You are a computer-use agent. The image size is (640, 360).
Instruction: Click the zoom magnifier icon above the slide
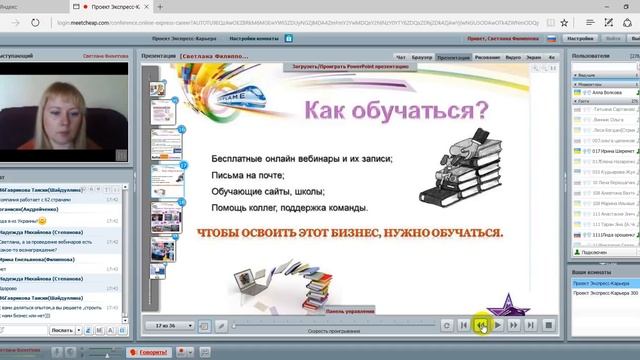536,68
